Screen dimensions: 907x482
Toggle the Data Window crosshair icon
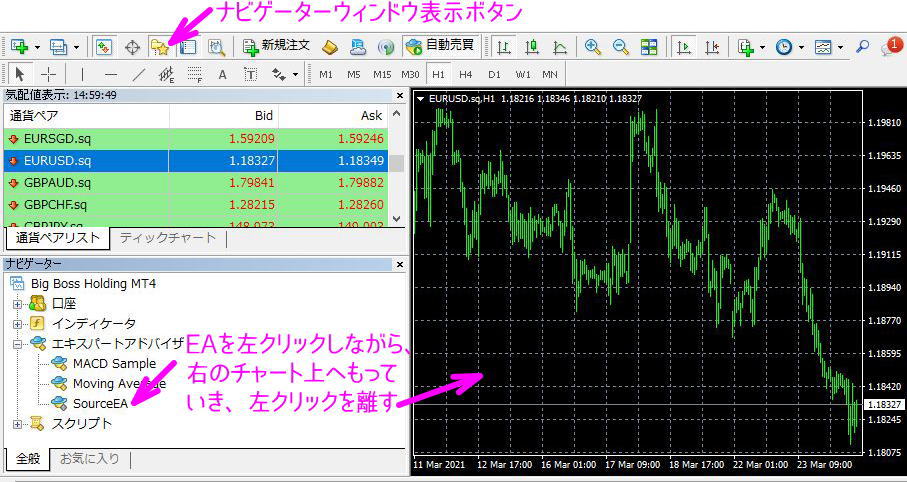click(x=133, y=47)
